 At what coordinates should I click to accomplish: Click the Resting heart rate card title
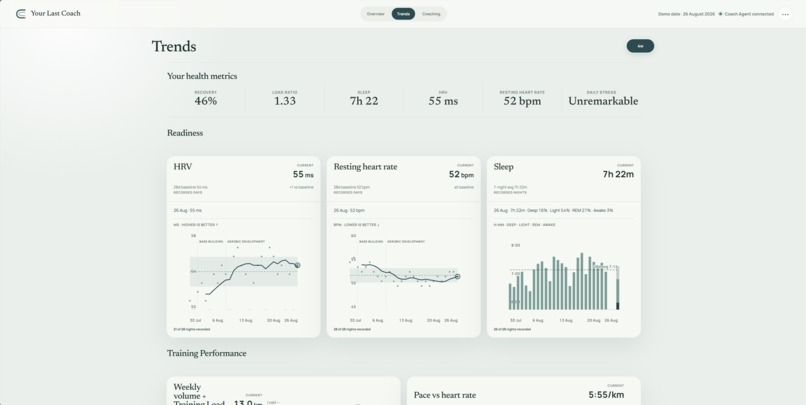tap(365, 167)
